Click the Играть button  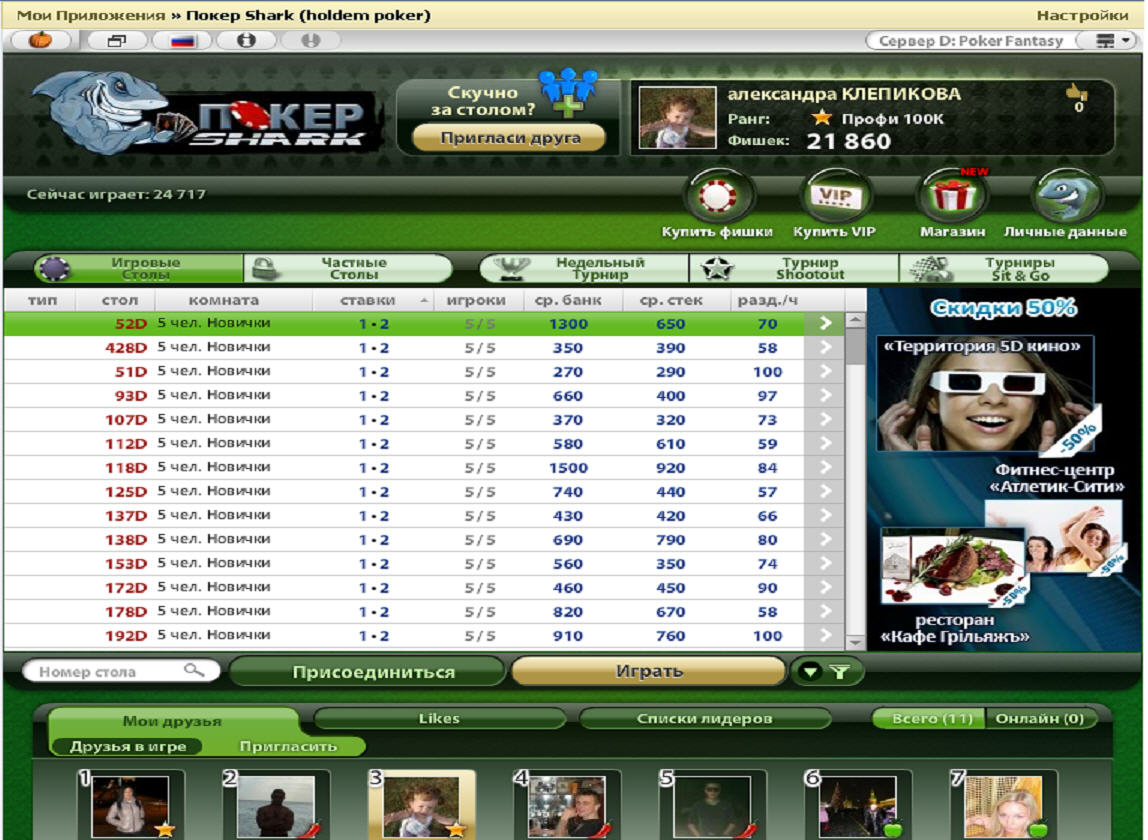tap(648, 672)
